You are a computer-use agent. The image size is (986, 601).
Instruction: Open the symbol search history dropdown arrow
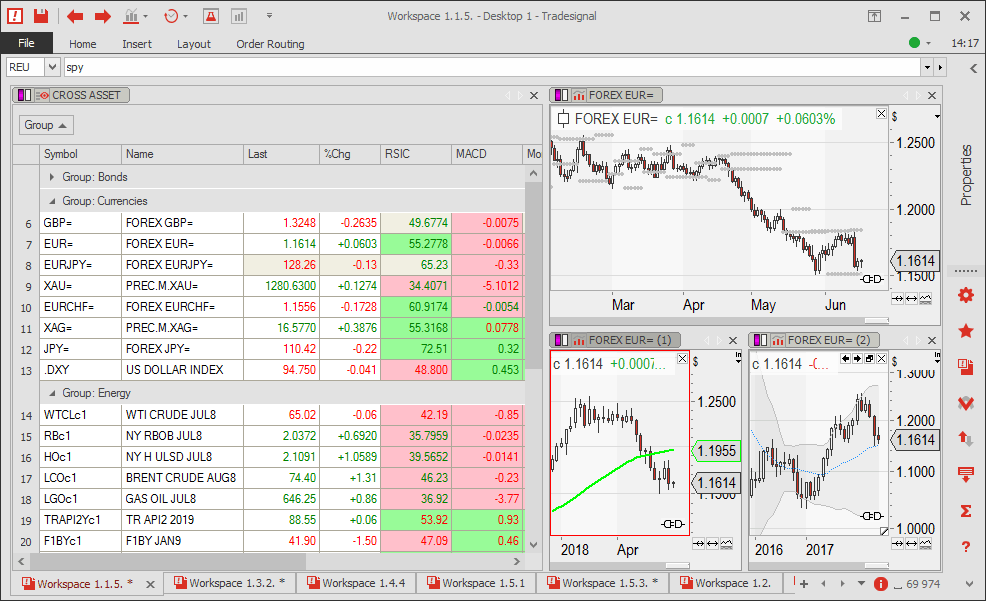pyautogui.click(x=927, y=67)
